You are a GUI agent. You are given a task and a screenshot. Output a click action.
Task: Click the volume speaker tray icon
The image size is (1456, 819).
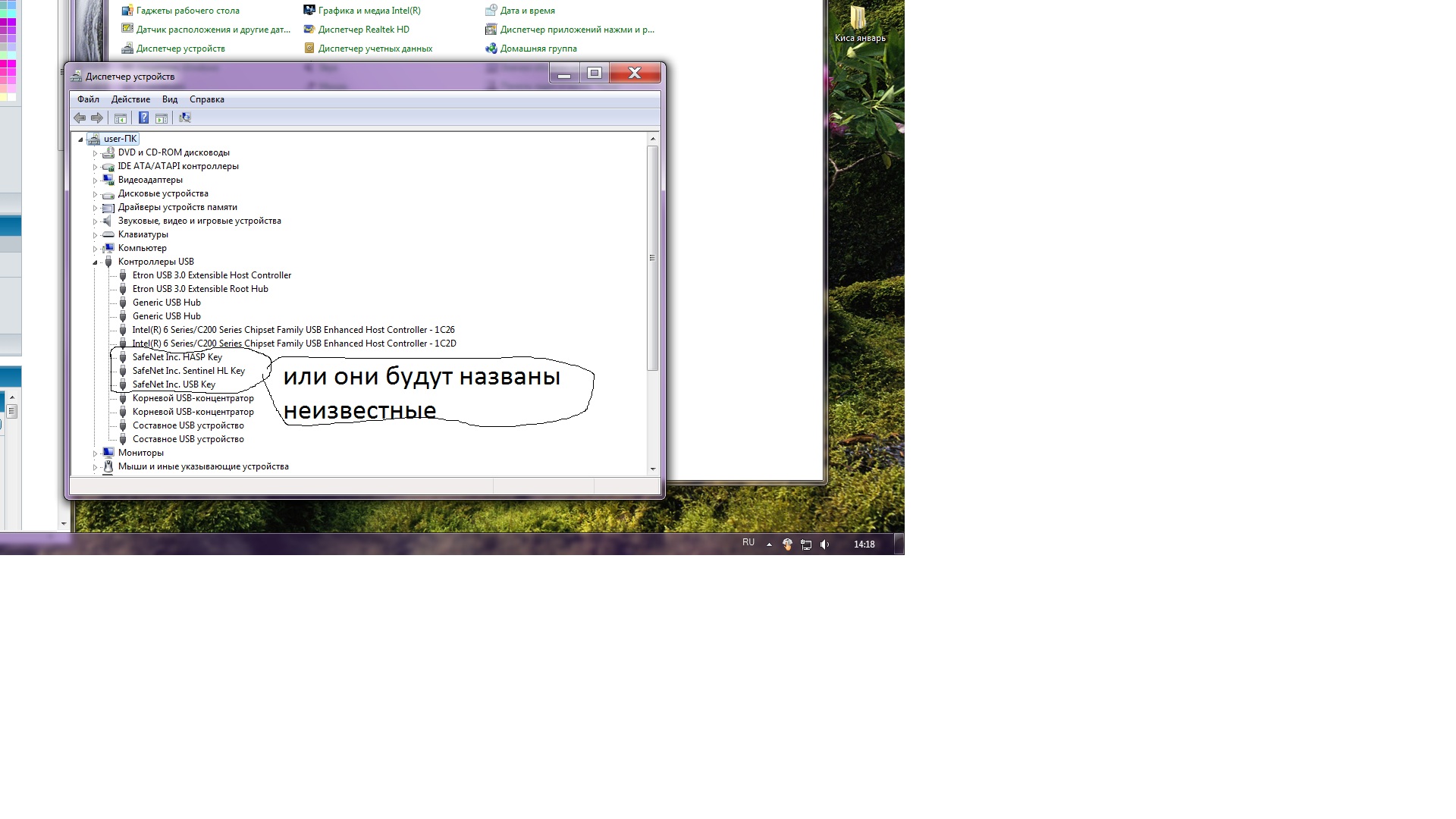click(824, 544)
